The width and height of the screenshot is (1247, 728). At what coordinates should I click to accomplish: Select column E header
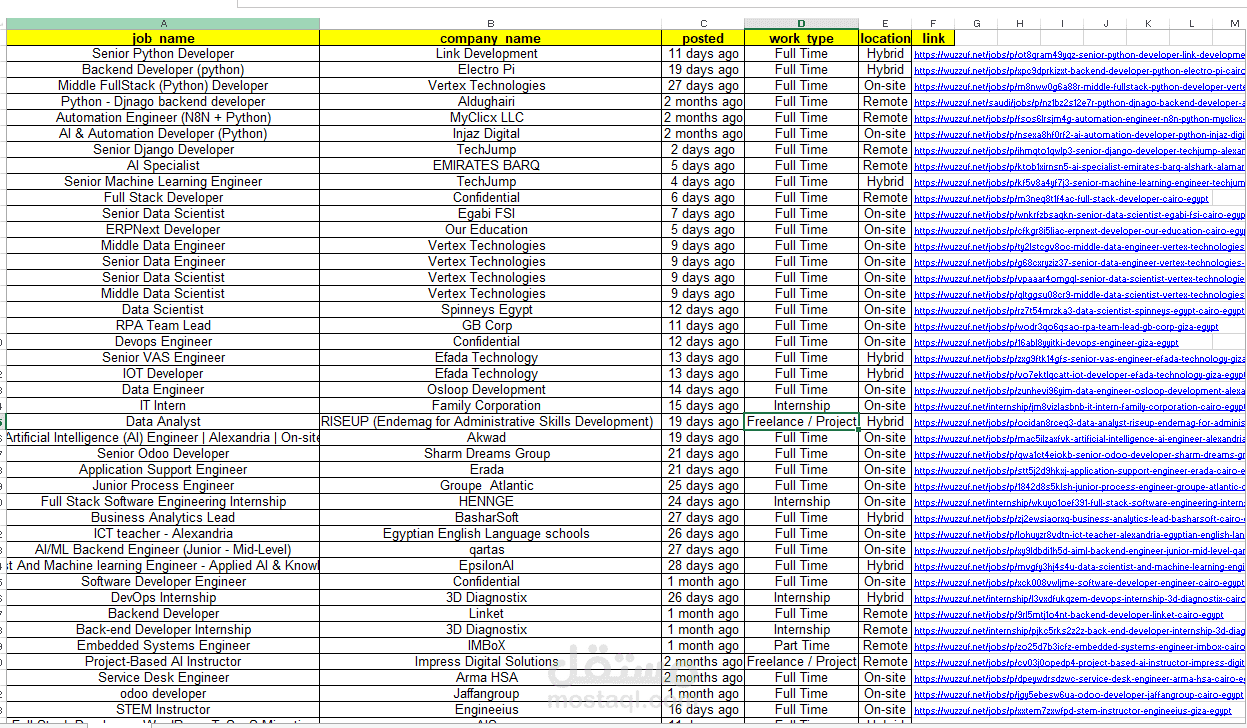[x=885, y=23]
